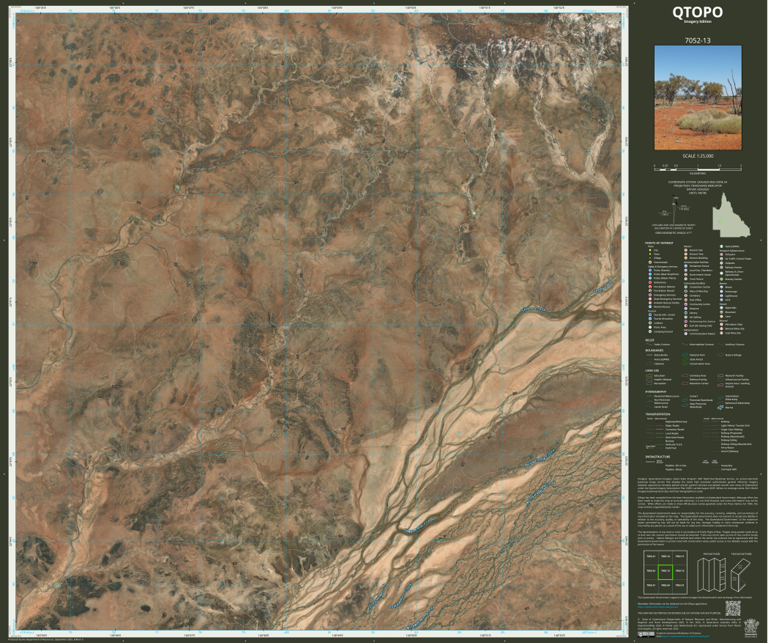Click the kilometres scale bar

(697, 167)
